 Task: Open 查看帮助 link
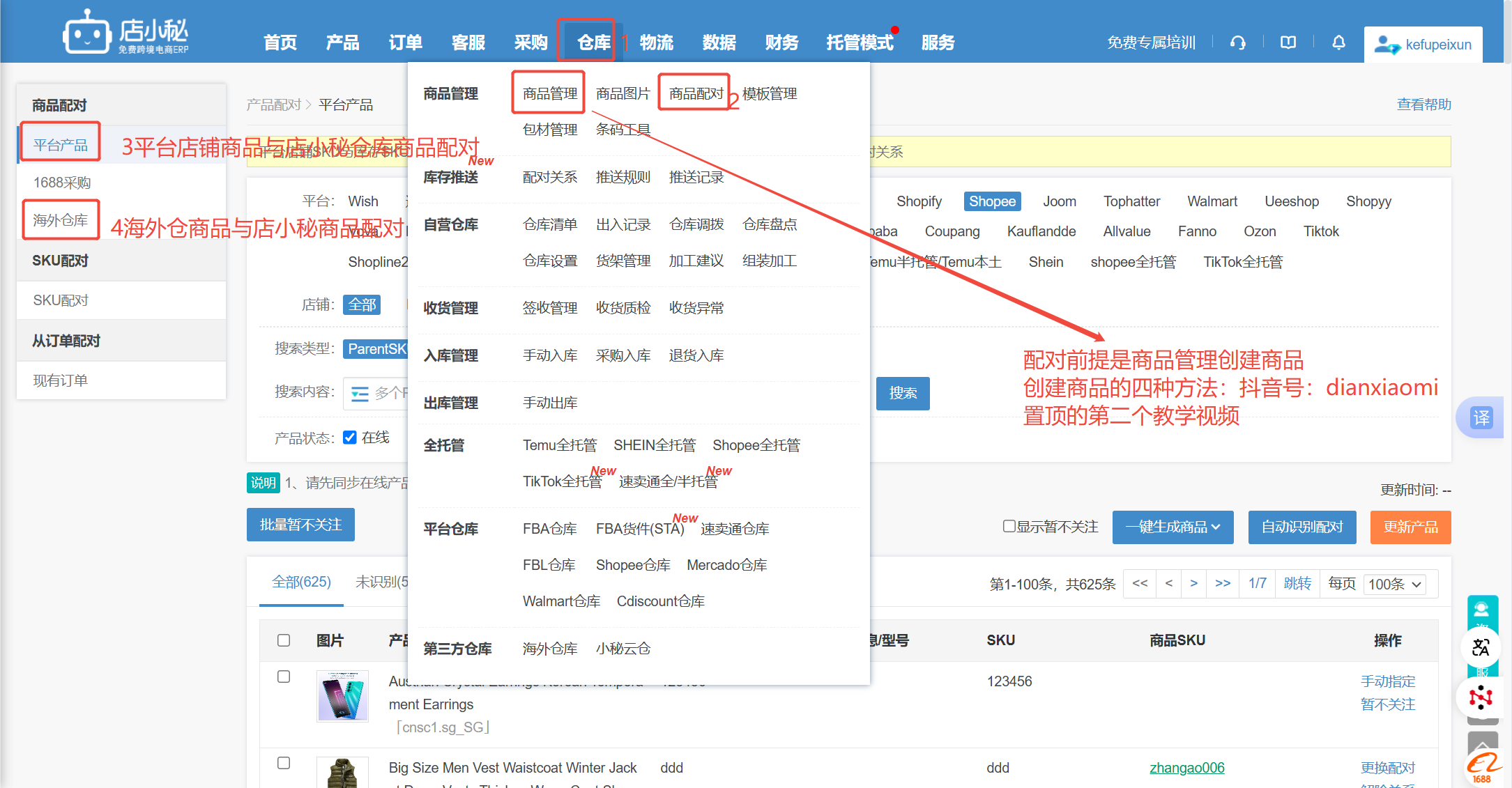tap(1424, 105)
